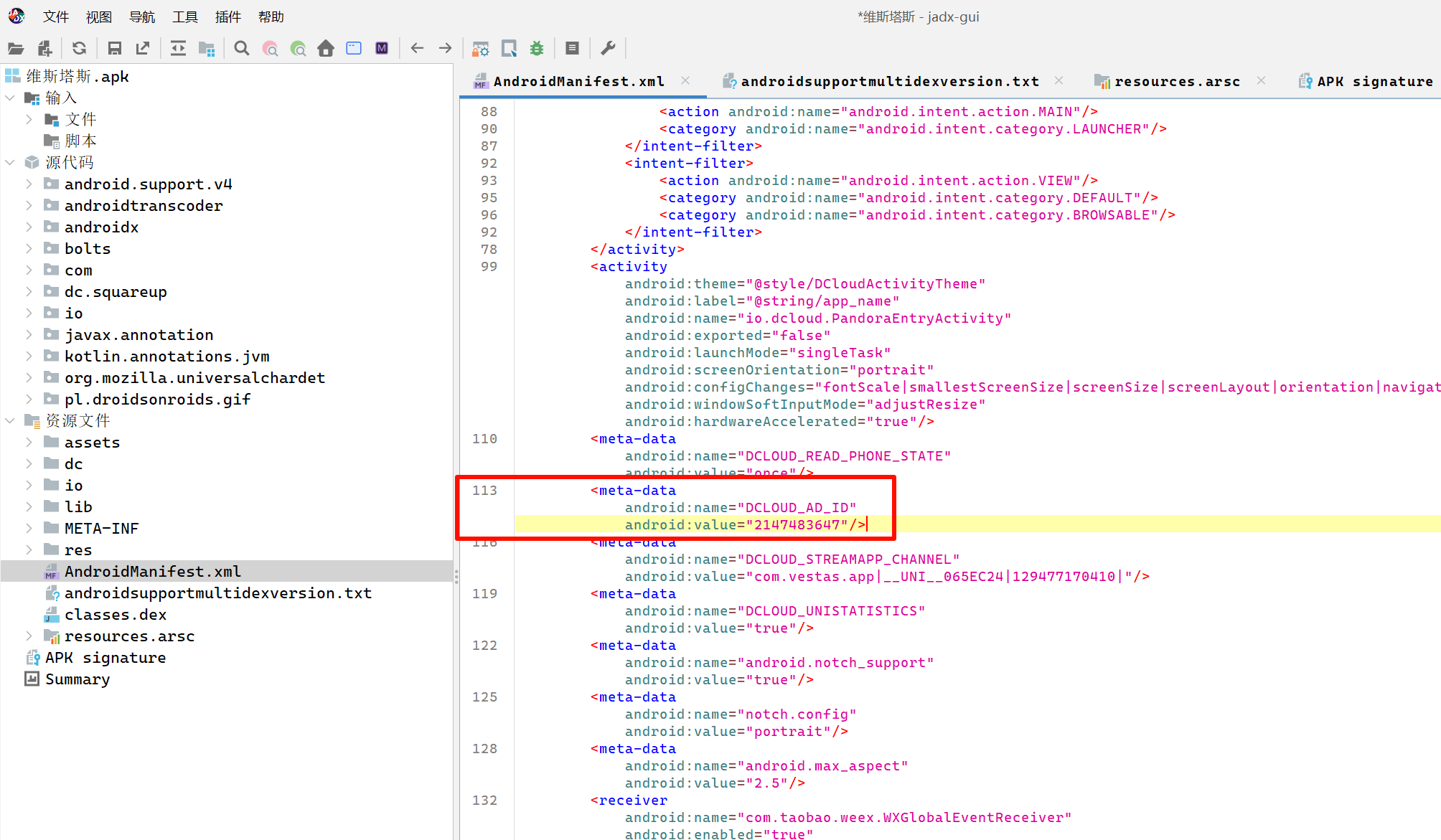
Task: Click the reload refresh icon
Action: 79,48
